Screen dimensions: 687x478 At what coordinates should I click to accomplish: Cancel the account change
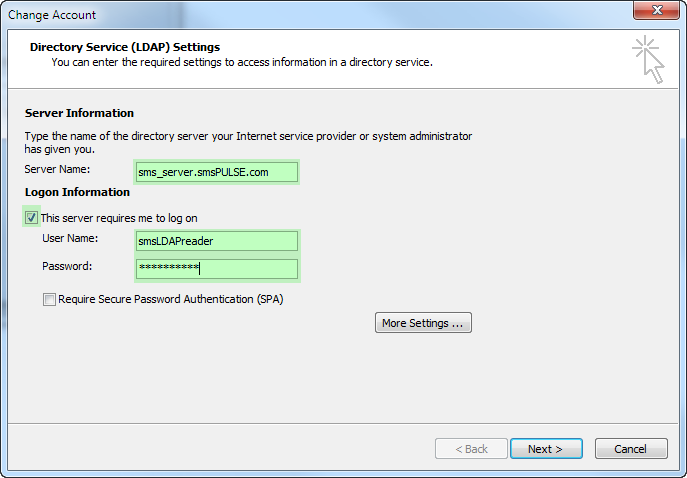click(x=631, y=449)
